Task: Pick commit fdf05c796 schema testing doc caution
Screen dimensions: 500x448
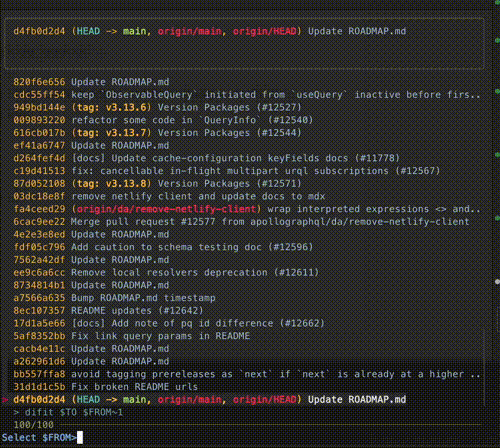Action: coord(163,247)
